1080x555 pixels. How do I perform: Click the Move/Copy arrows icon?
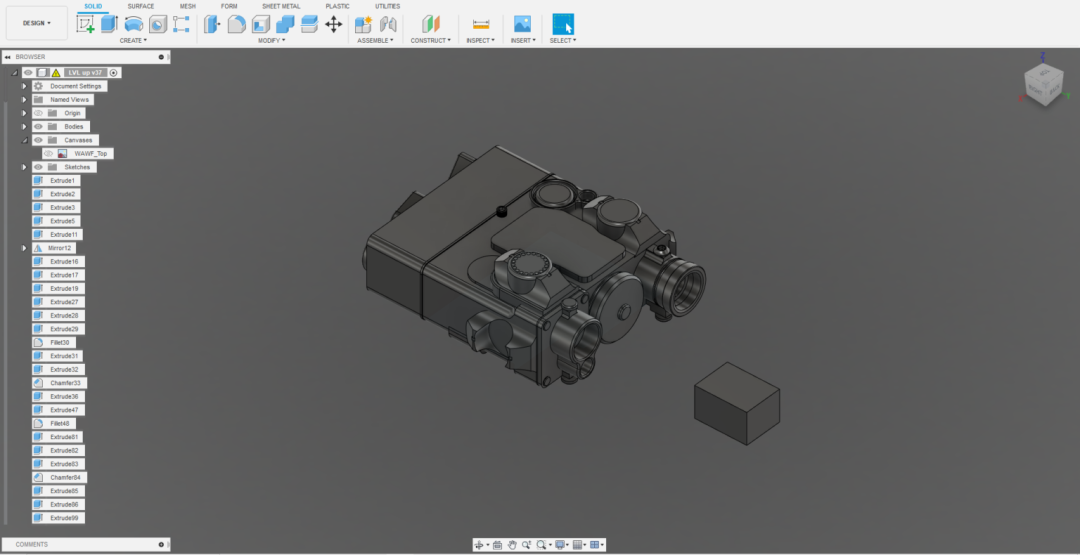(x=333, y=24)
